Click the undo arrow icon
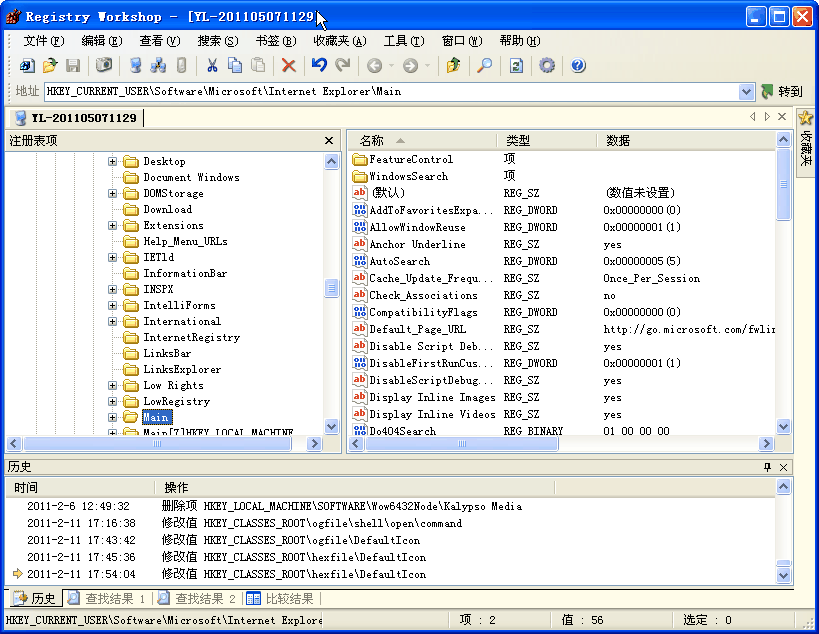Screen dimensions: 819x634 (319, 66)
